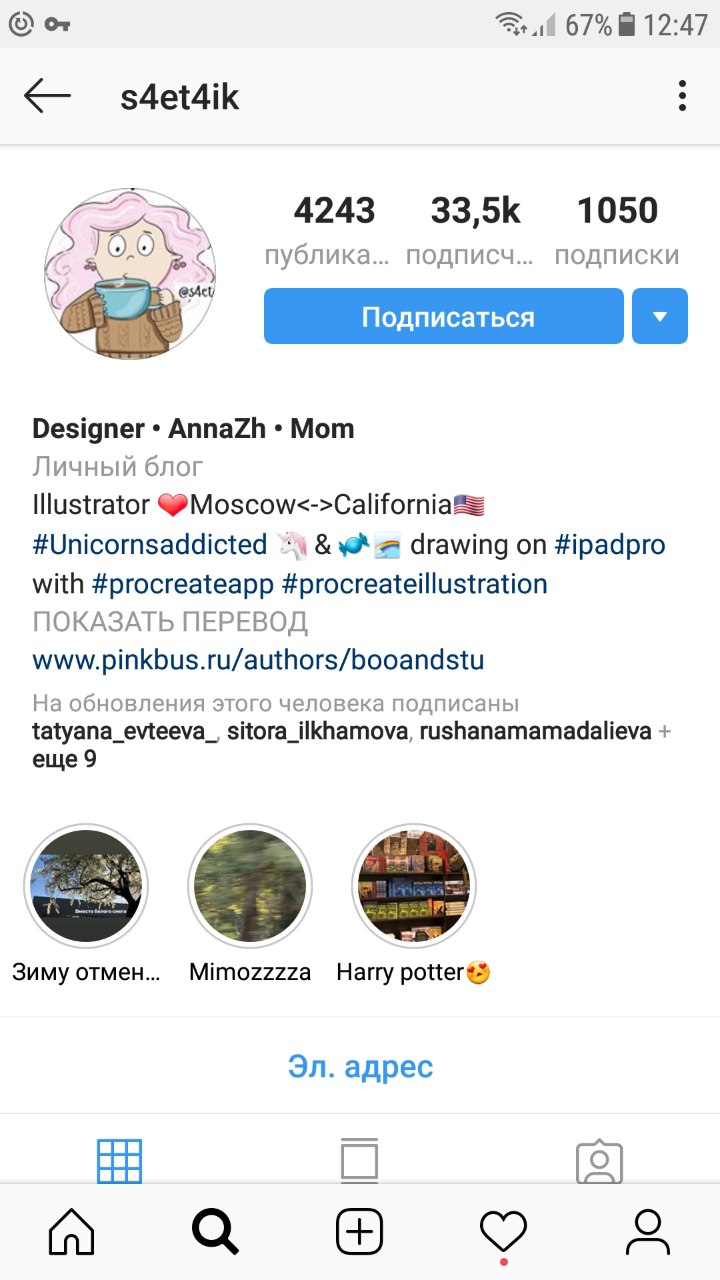Switch to the feed list view
The width and height of the screenshot is (720, 1280).
click(x=360, y=1162)
